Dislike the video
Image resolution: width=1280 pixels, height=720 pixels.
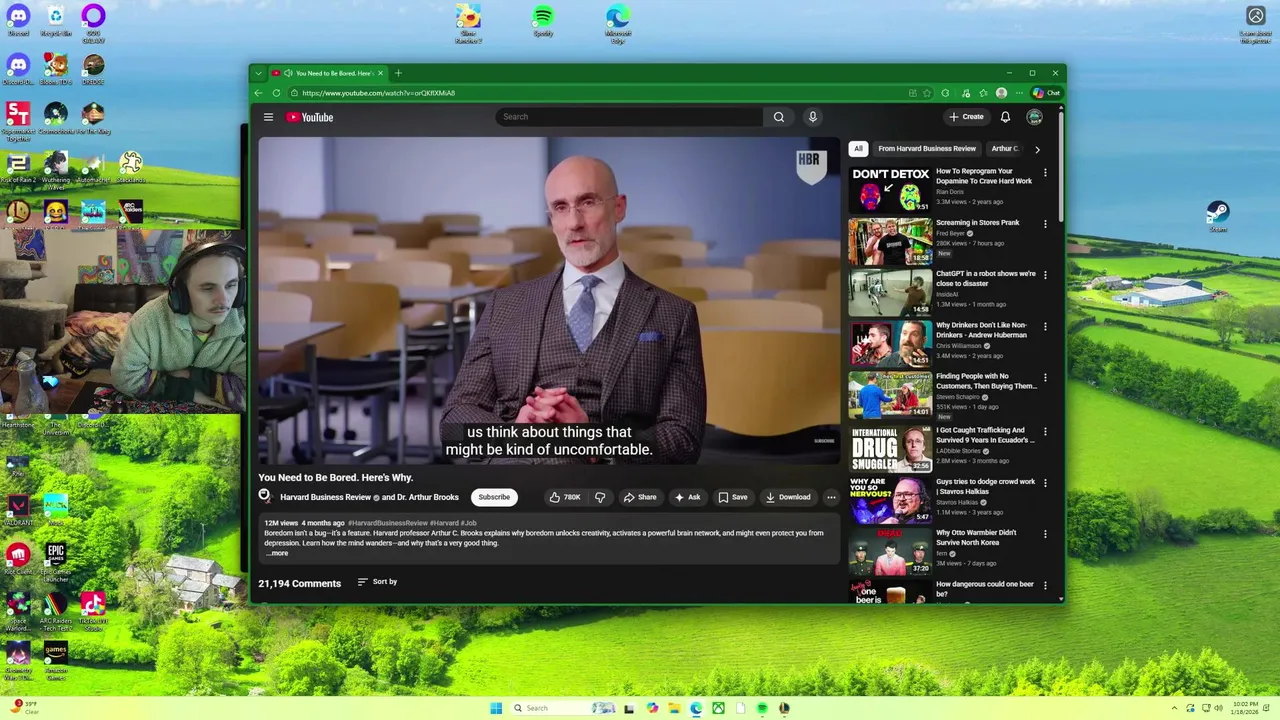(x=600, y=497)
